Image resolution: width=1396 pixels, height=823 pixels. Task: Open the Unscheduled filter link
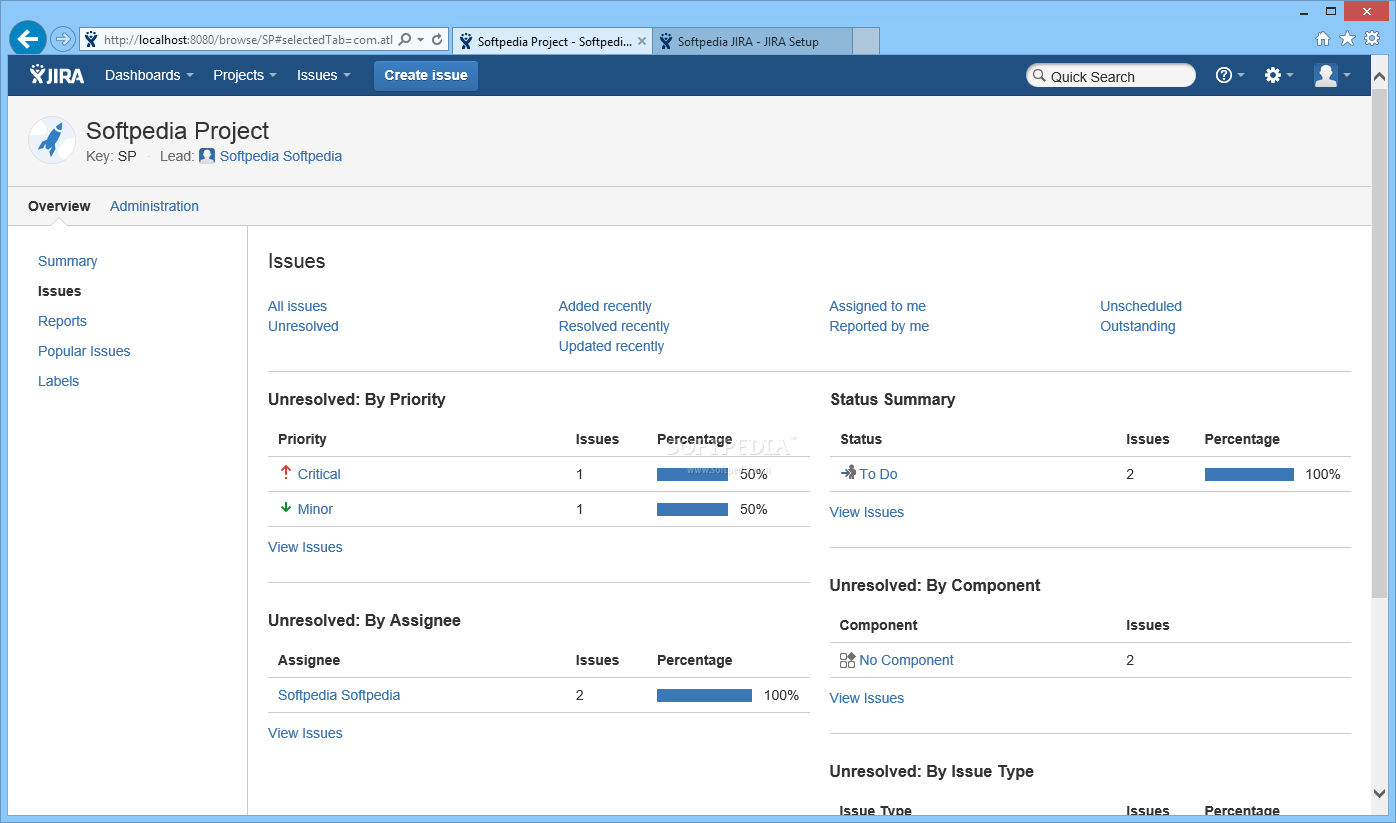pyautogui.click(x=1141, y=306)
